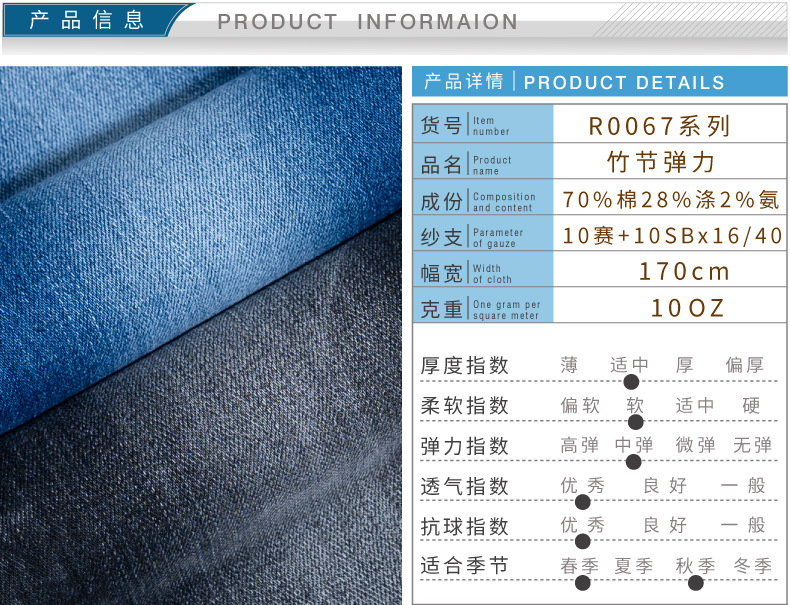This screenshot has height=605, width=790.
Task: Click the 弹力指数 row label
Action: coord(465,446)
